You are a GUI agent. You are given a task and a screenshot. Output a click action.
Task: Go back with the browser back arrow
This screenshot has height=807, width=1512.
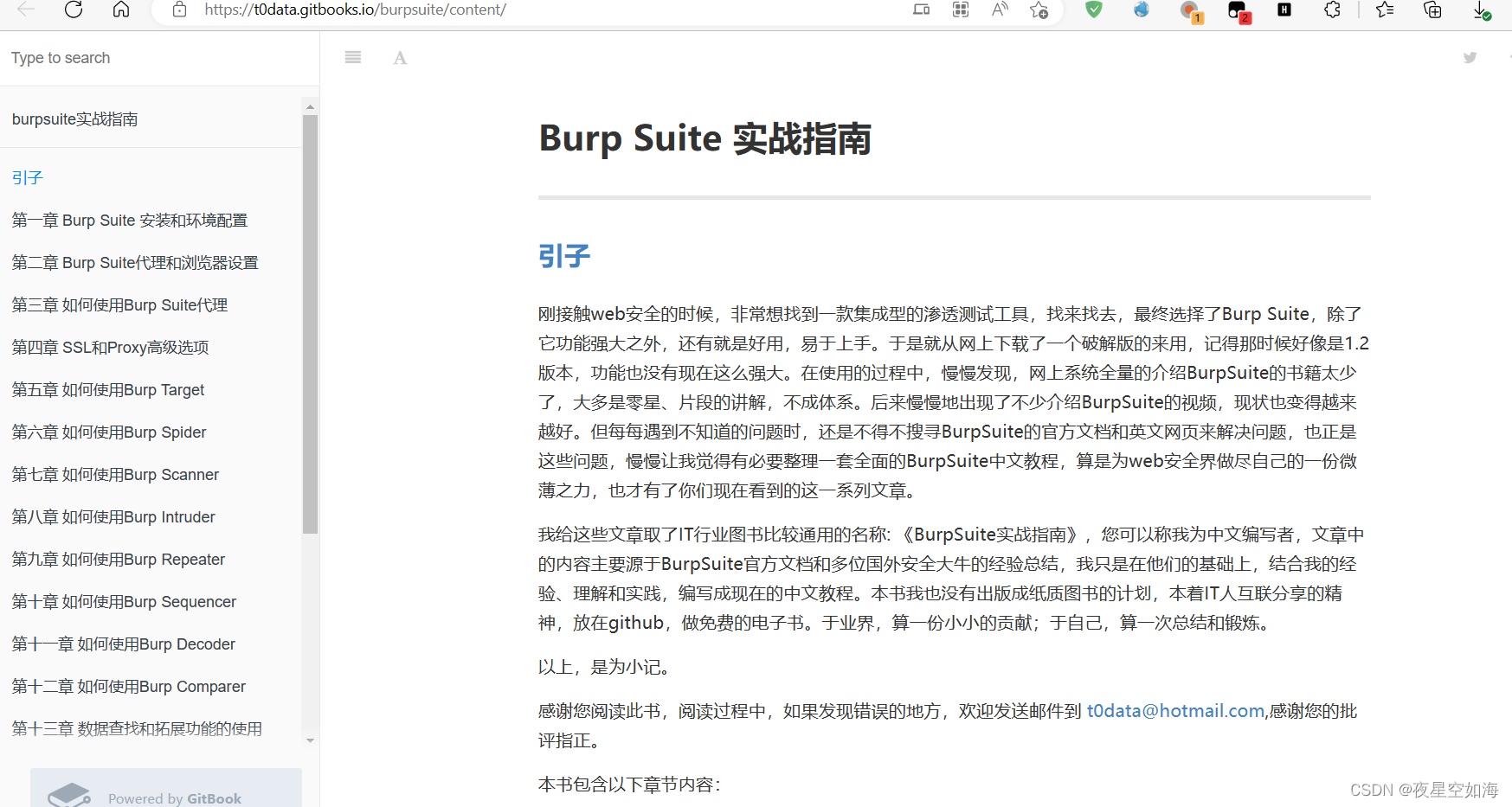pos(26,10)
